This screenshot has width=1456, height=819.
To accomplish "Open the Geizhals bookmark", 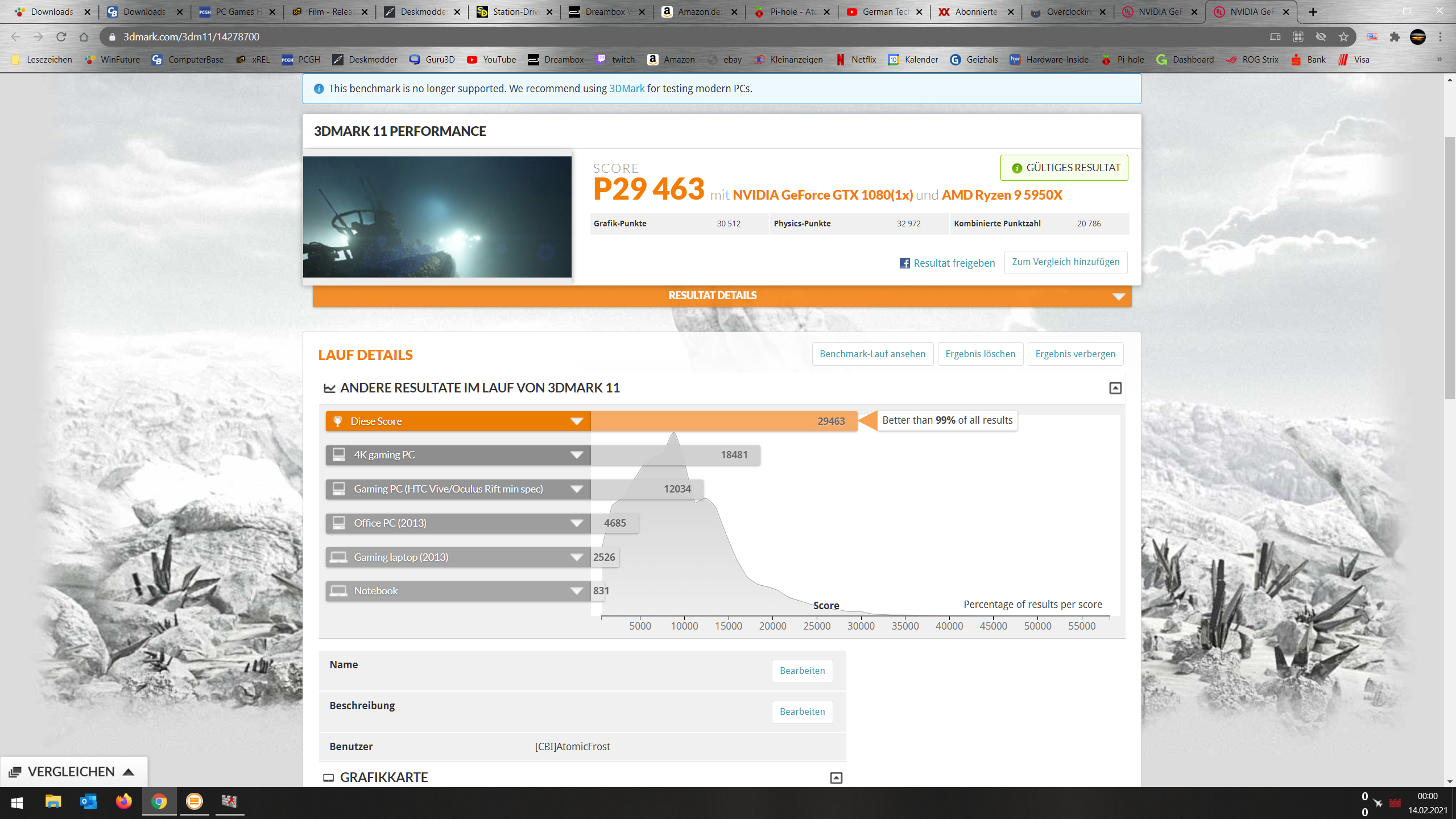I will pyautogui.click(x=974, y=60).
